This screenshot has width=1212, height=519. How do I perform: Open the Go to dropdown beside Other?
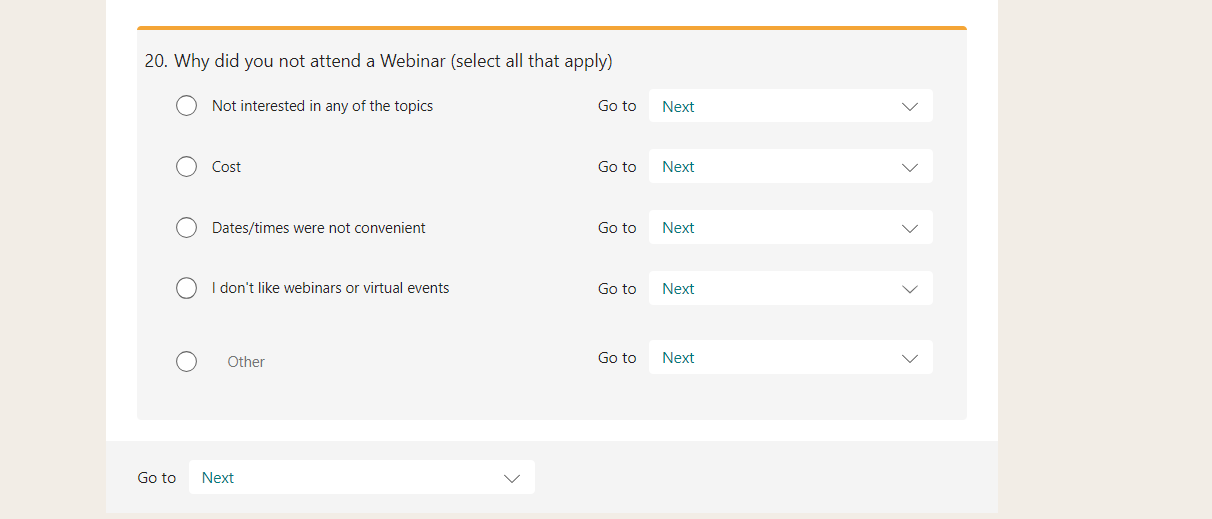pyautogui.click(x=790, y=358)
